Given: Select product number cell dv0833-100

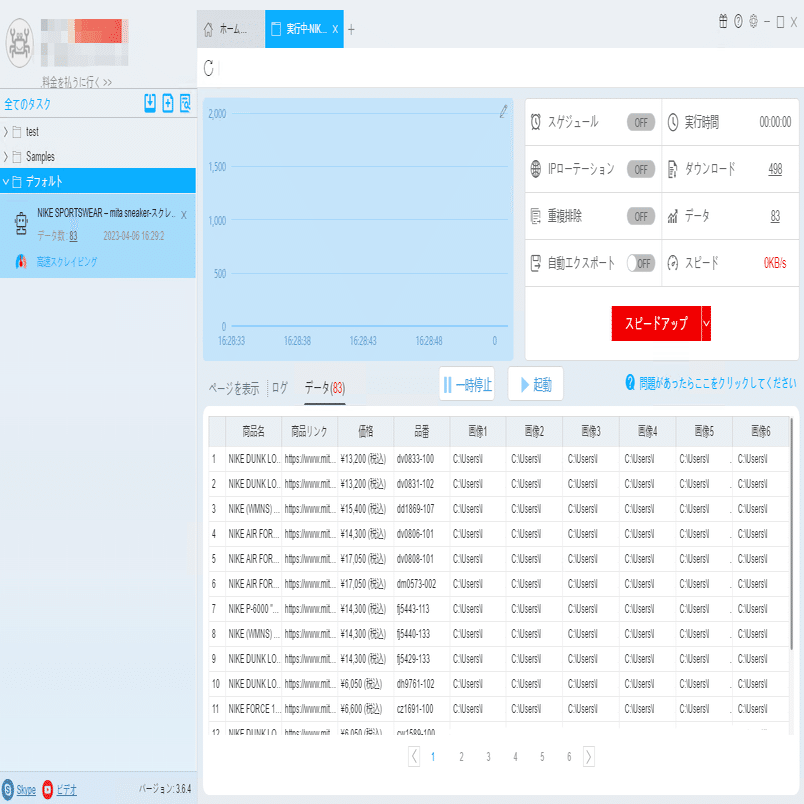Looking at the screenshot, I should (421, 459).
